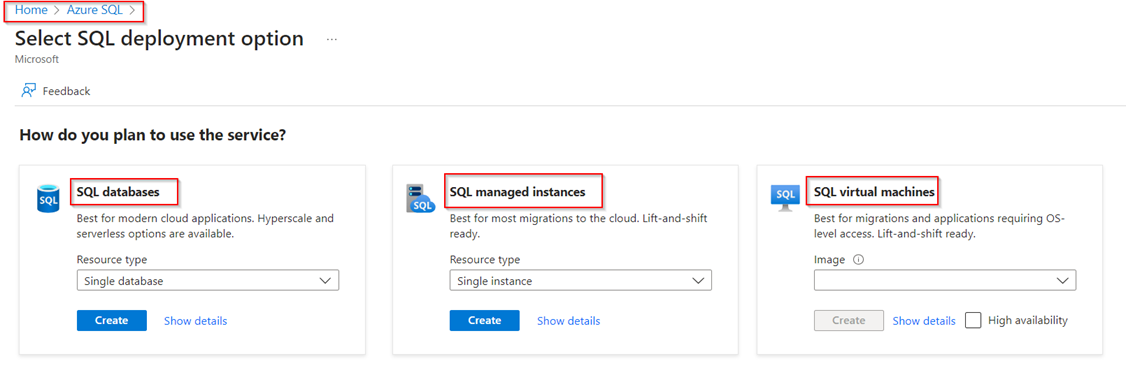Open the Single instance resource type dropdown
The image size is (1126, 375).
tap(580, 281)
